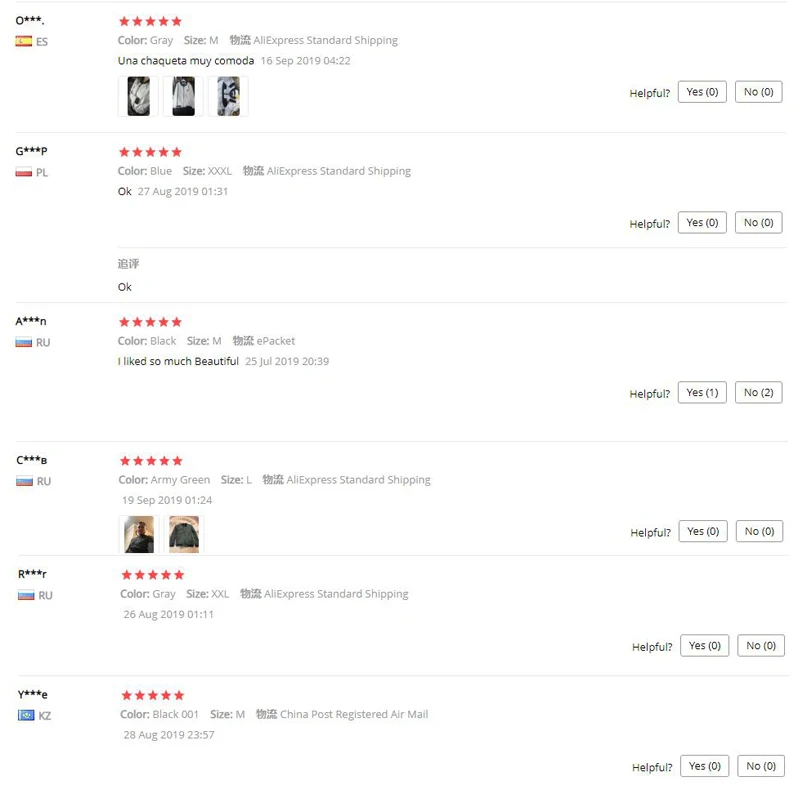Vote No (0) on C***B's Army Green review
The height and width of the screenshot is (794, 800).
(x=759, y=531)
